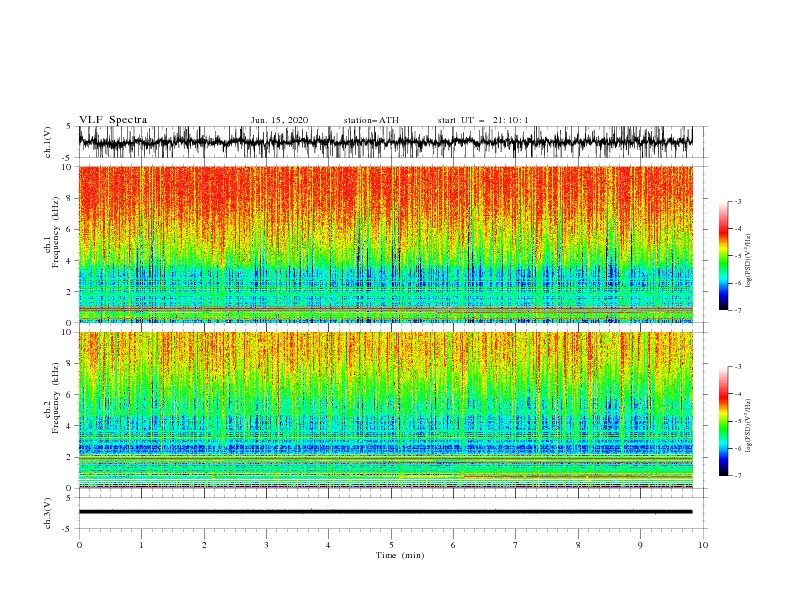
Task: Select the "ch.1(V)" waveform axis label
Action: (x=48, y=142)
